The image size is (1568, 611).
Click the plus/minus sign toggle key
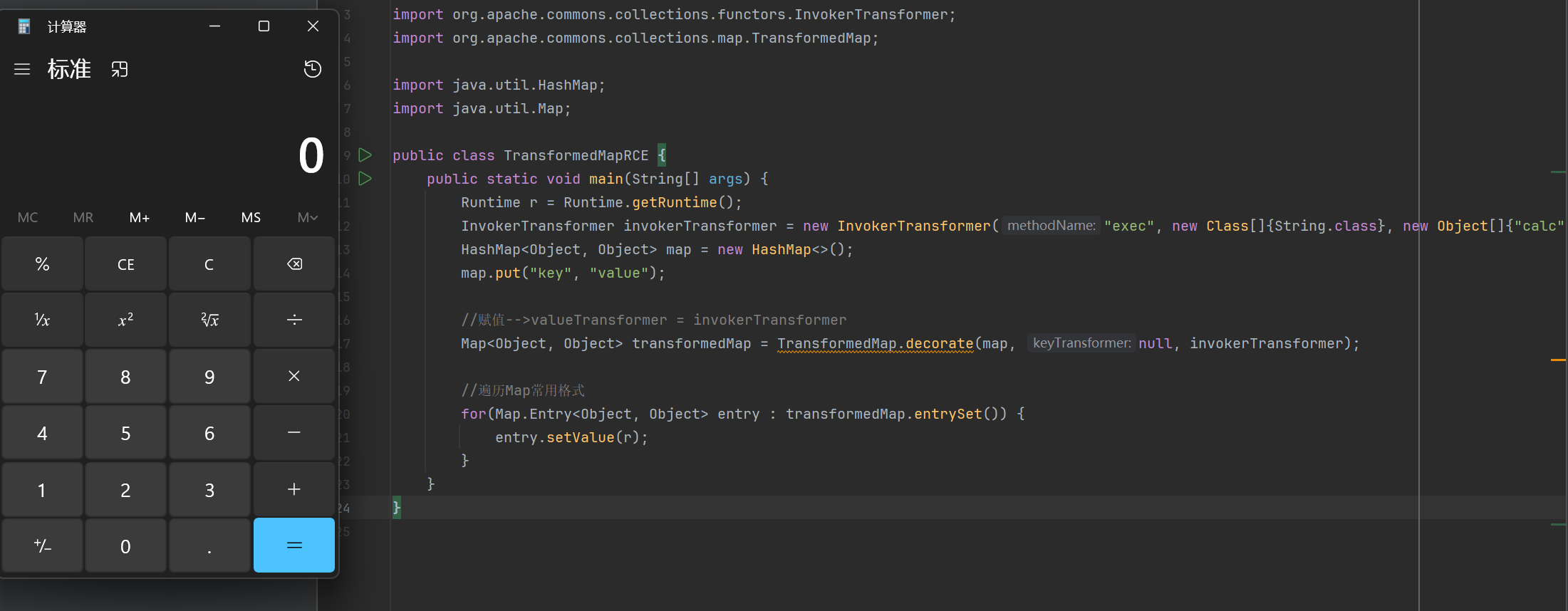coord(42,545)
